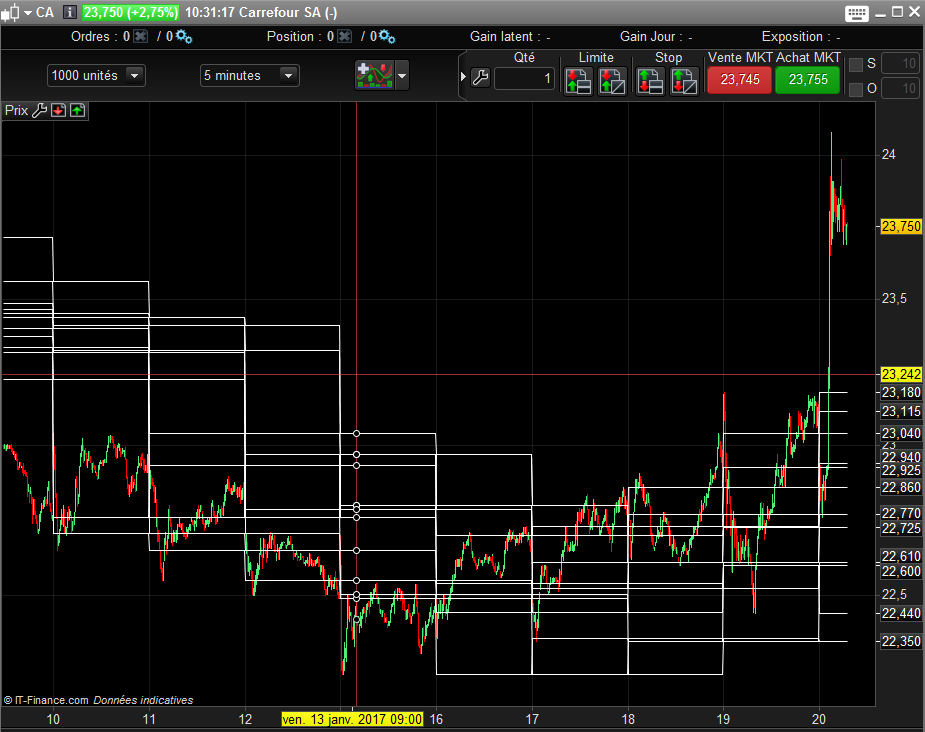
Task: Click the 22,440 price level label
Action: (901, 613)
